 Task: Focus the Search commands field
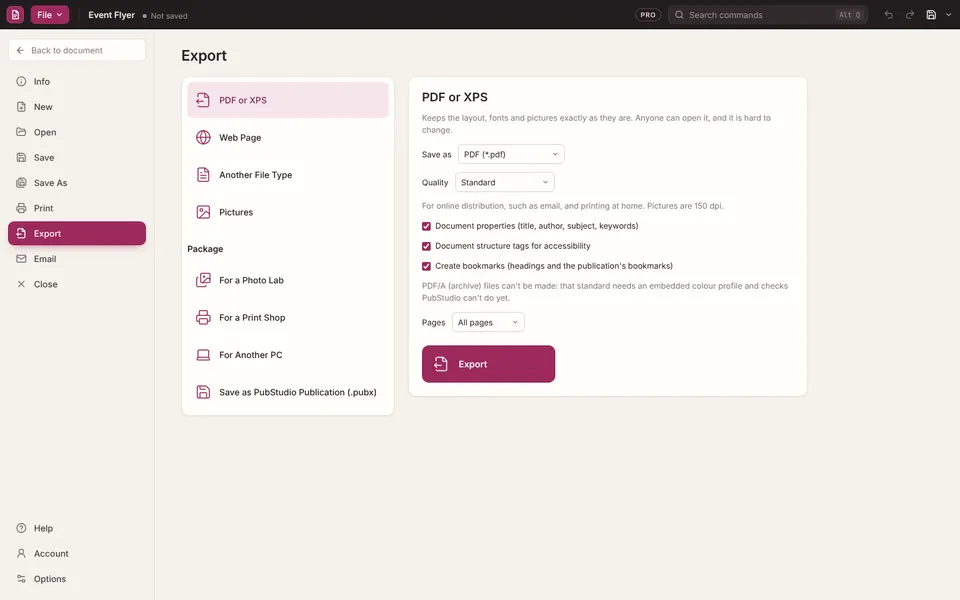[x=768, y=15]
